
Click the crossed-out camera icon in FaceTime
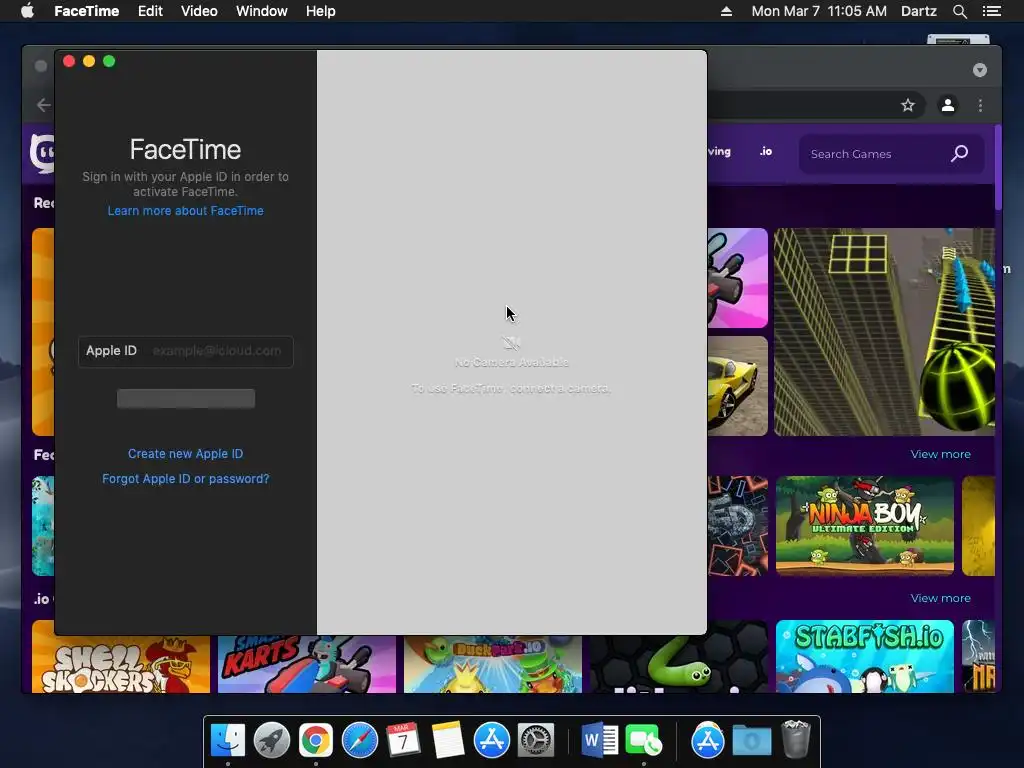[x=511, y=343]
